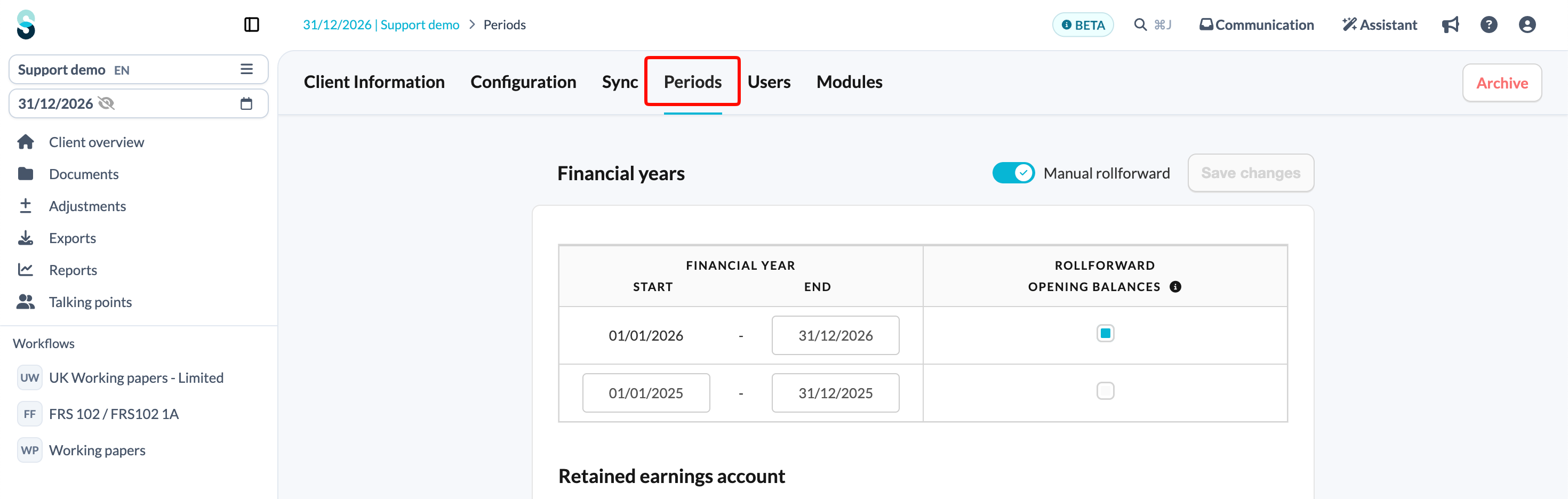
Task: Click the app logo in top-left
Action: [x=26, y=25]
